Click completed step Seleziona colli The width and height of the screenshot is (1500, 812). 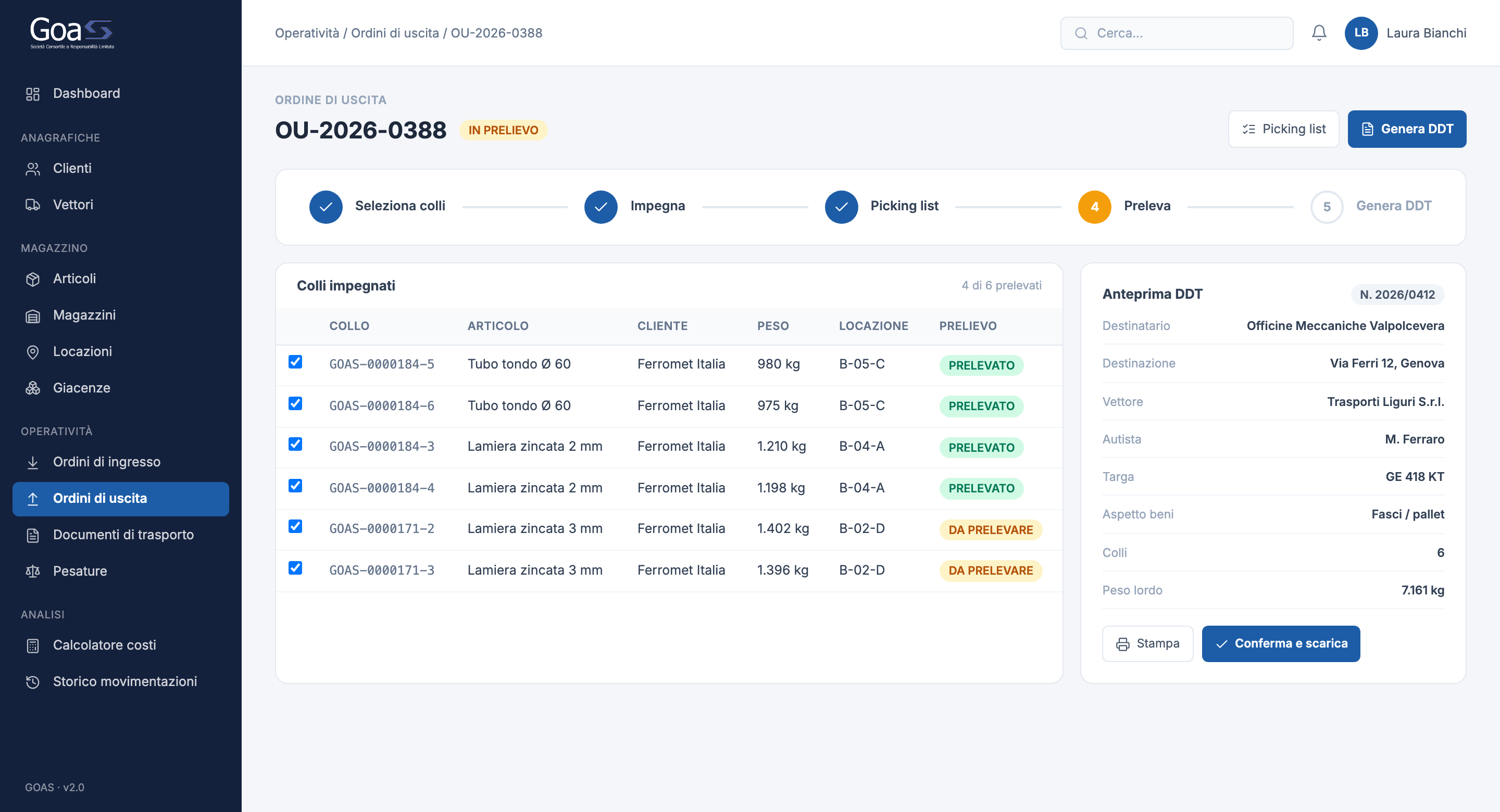click(377, 207)
